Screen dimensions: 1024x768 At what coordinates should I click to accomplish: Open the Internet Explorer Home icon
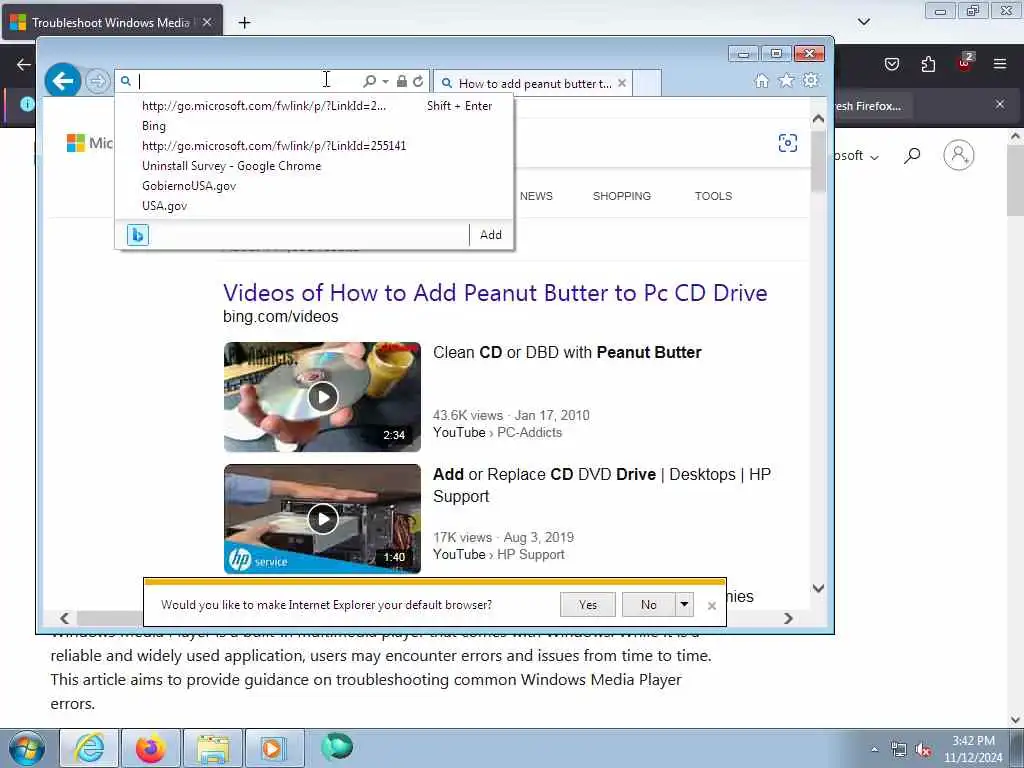(x=761, y=80)
